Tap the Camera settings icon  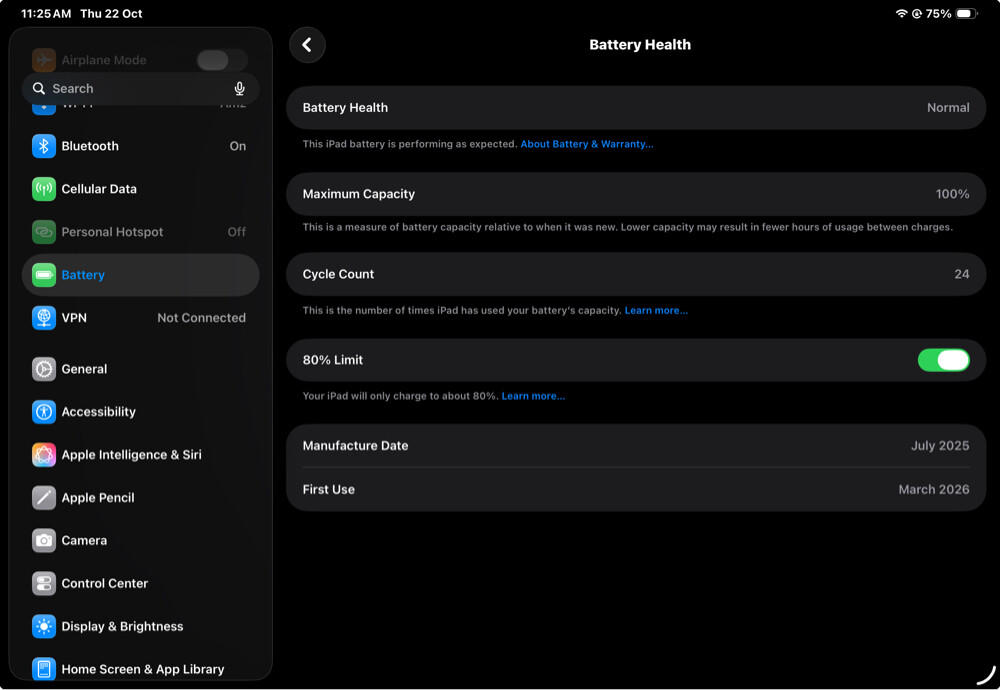pos(44,540)
